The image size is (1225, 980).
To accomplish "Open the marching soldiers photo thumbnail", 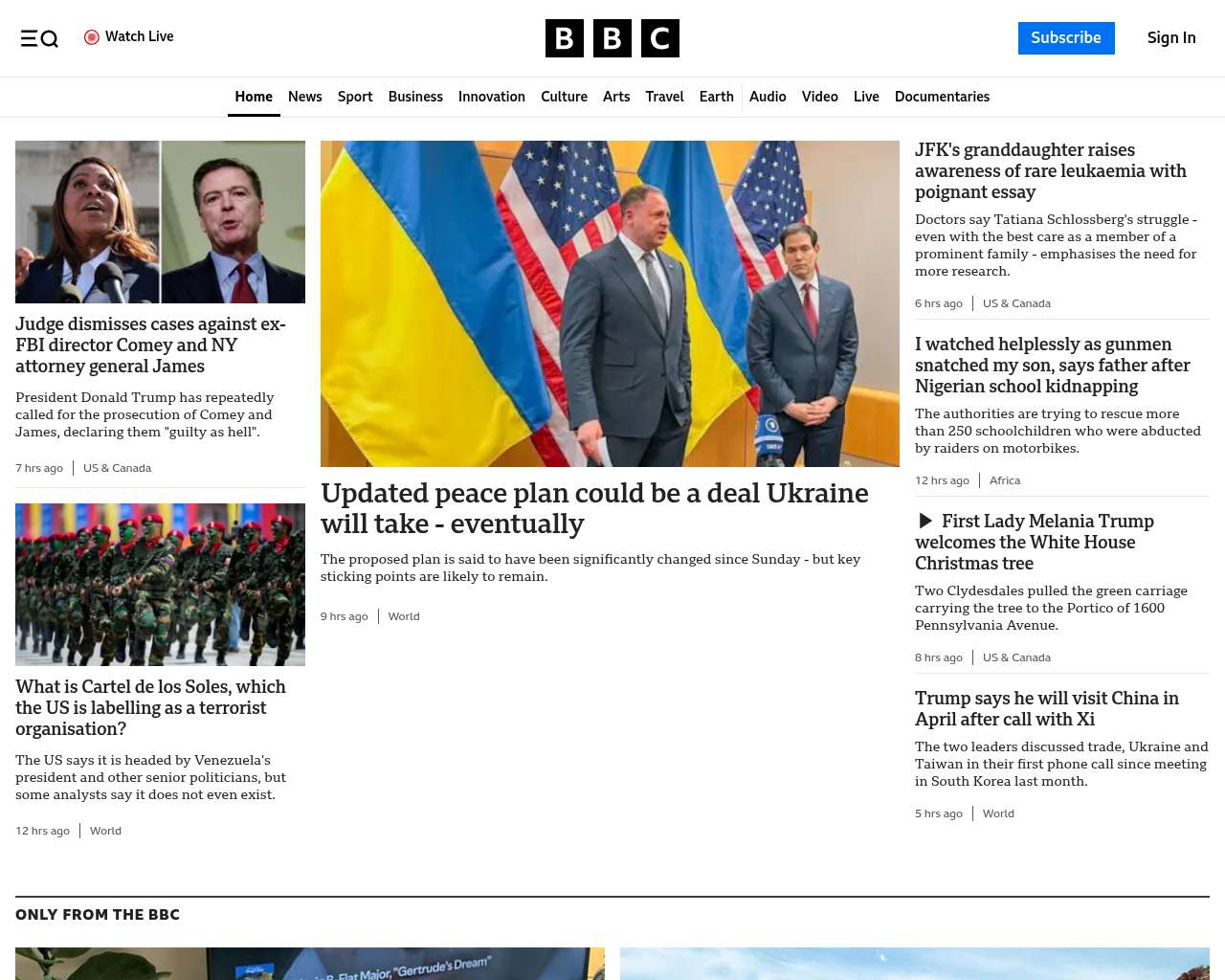I will 160,585.
